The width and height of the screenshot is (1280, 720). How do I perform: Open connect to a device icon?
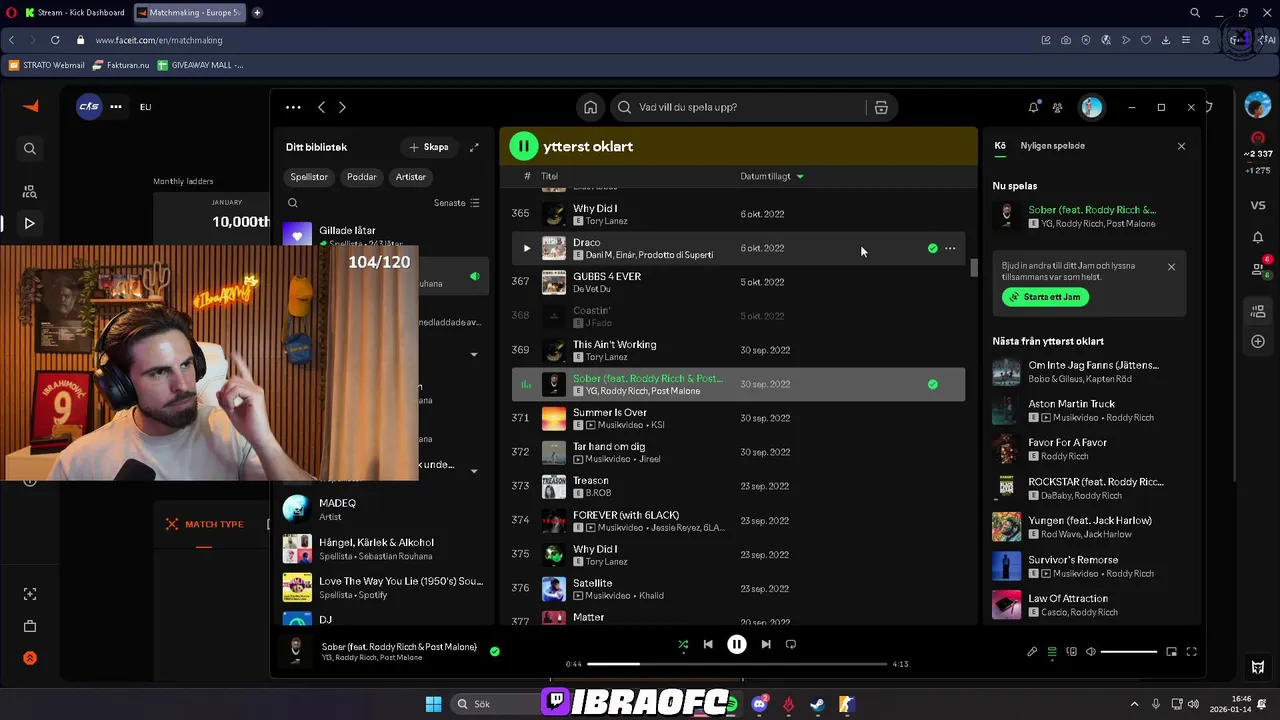1072,652
